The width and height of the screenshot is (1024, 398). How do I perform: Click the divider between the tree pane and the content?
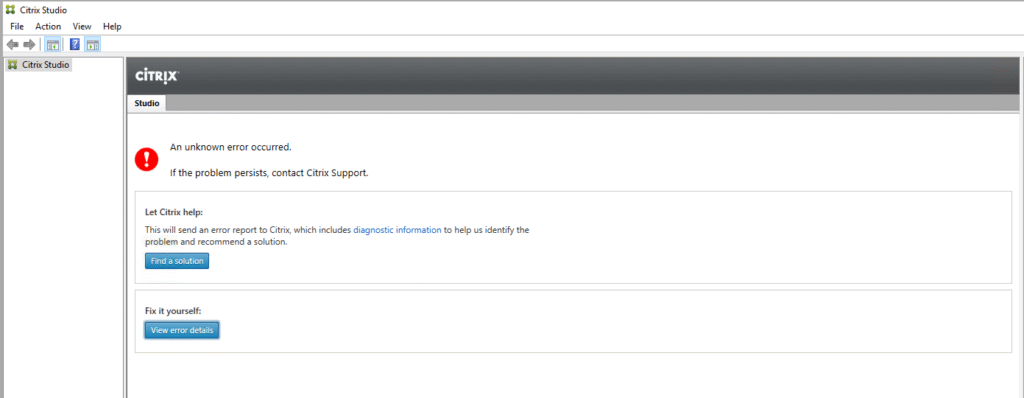[125, 227]
